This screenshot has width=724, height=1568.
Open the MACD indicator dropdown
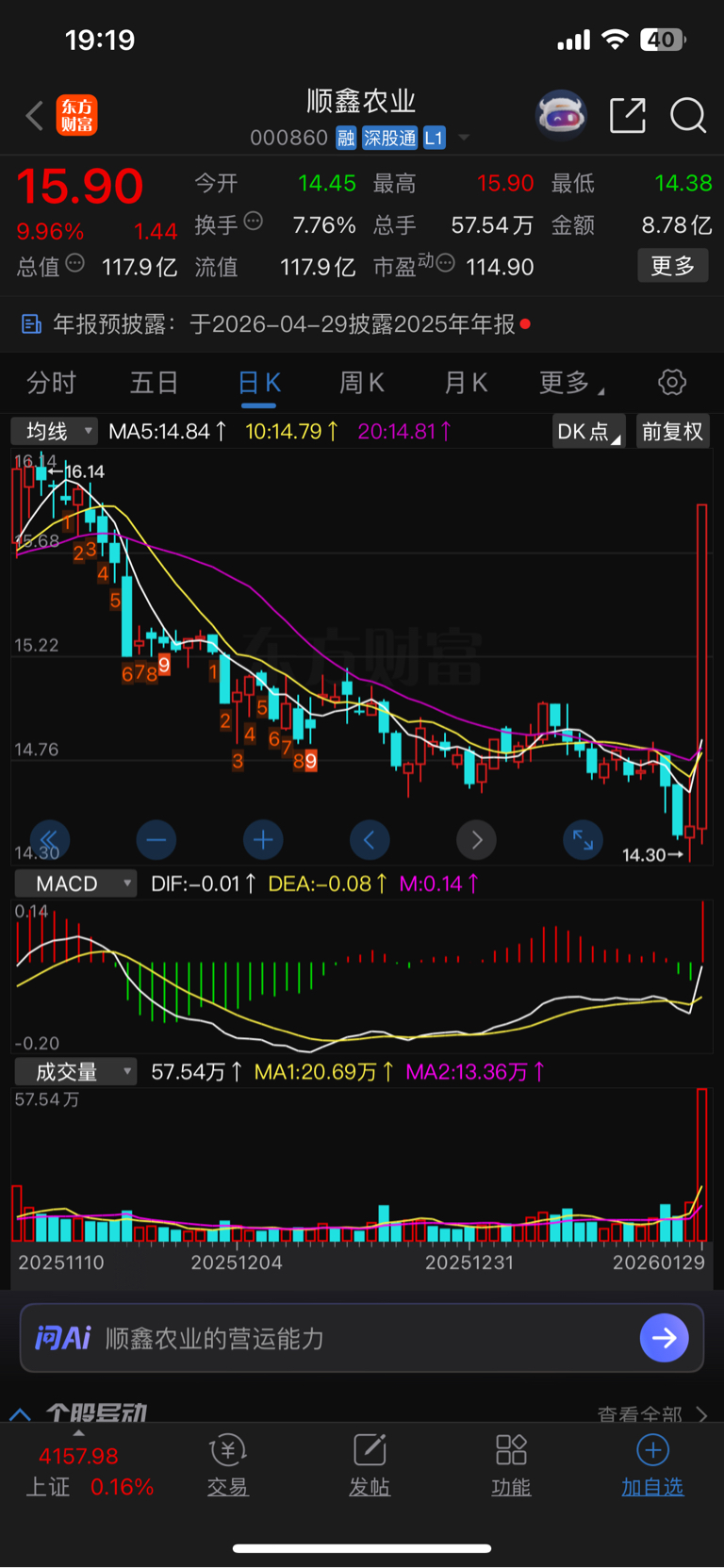[x=75, y=883]
